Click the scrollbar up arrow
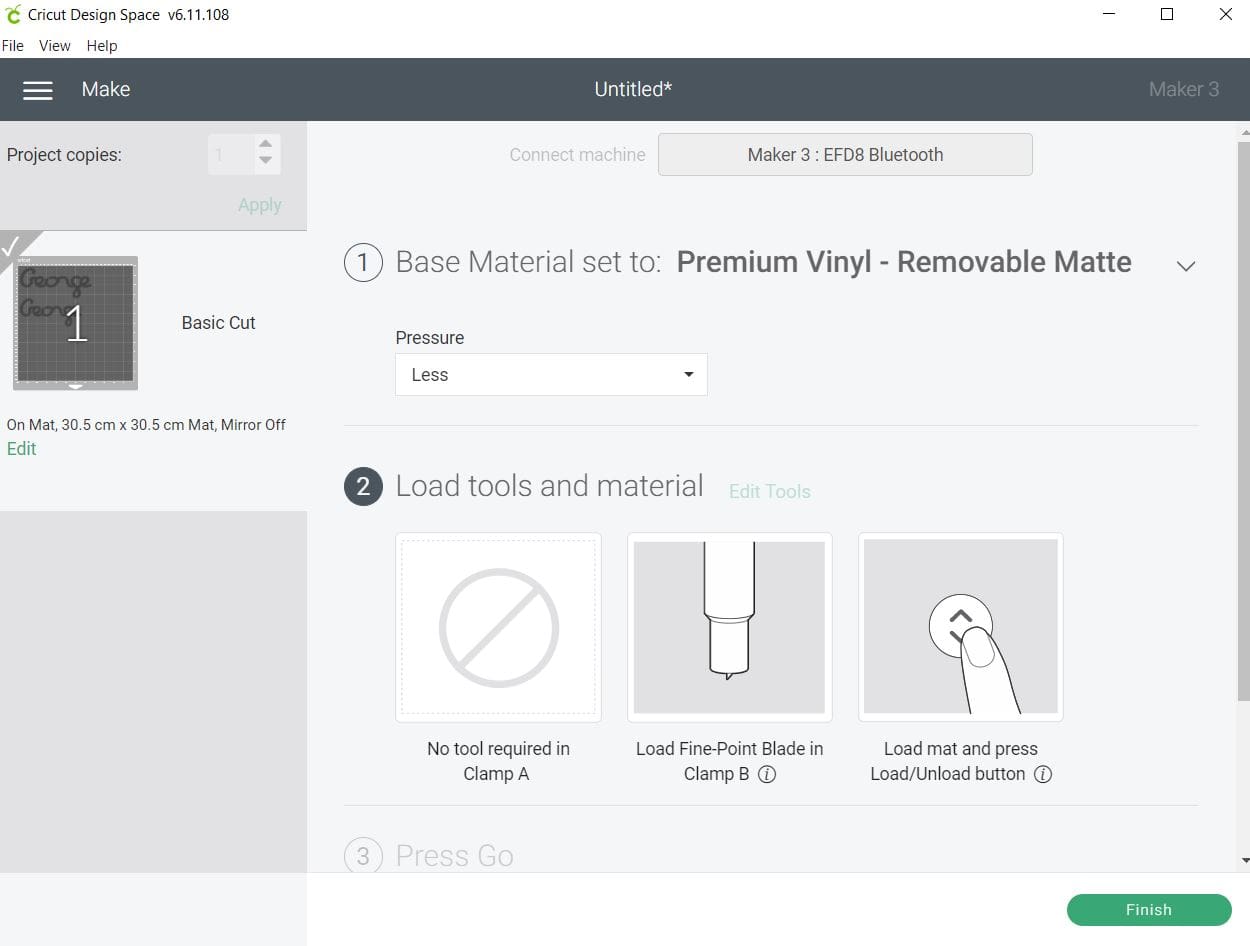The width and height of the screenshot is (1250, 946). pyautogui.click(x=1244, y=131)
